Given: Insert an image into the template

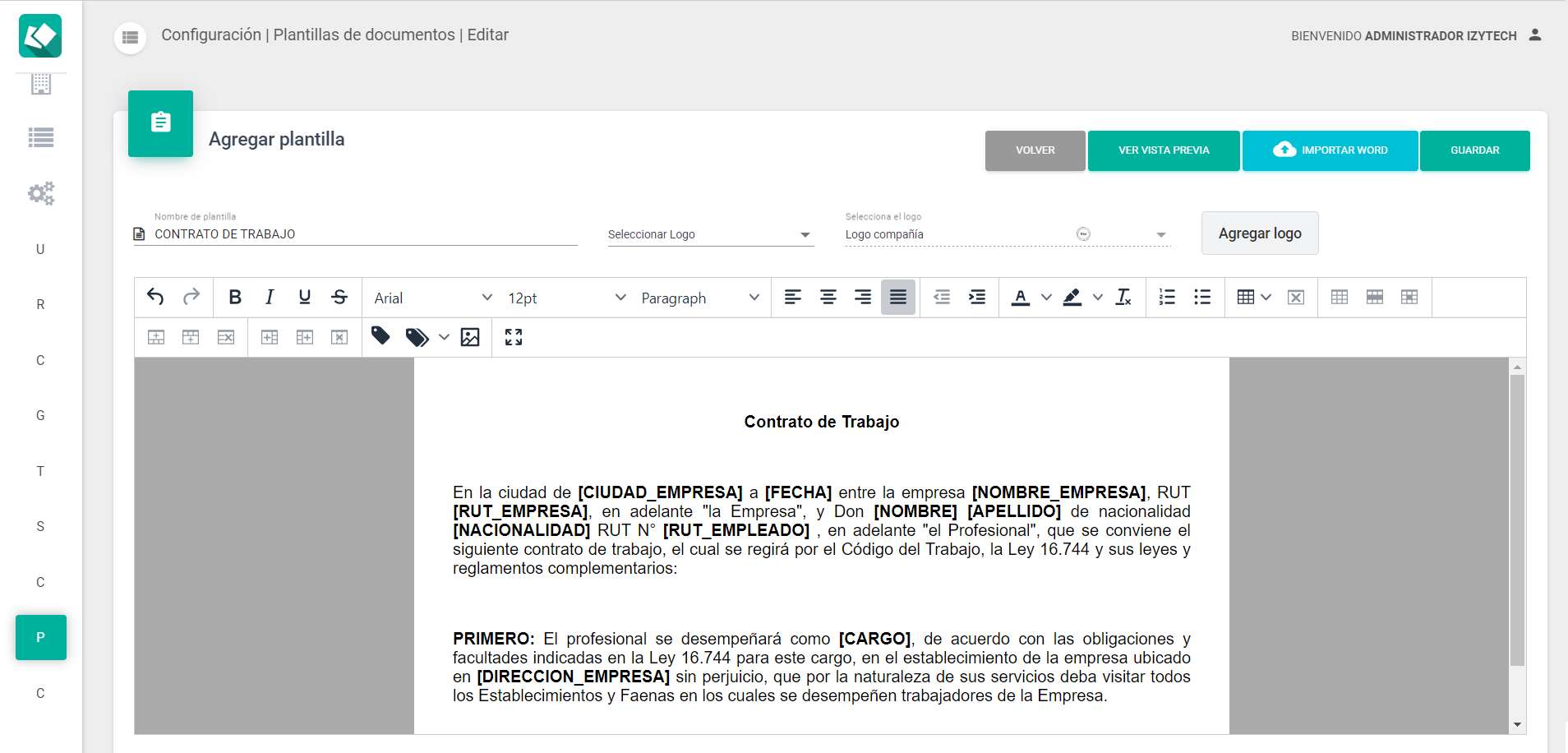Looking at the screenshot, I should coord(469,337).
